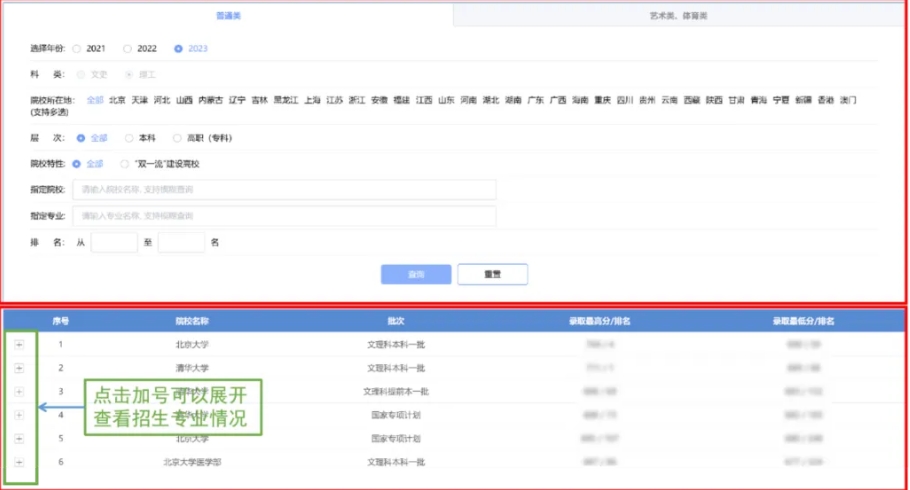This screenshot has width=910, height=490.
Task: Filter by 广东 province
Action: pyautogui.click(x=536, y=100)
